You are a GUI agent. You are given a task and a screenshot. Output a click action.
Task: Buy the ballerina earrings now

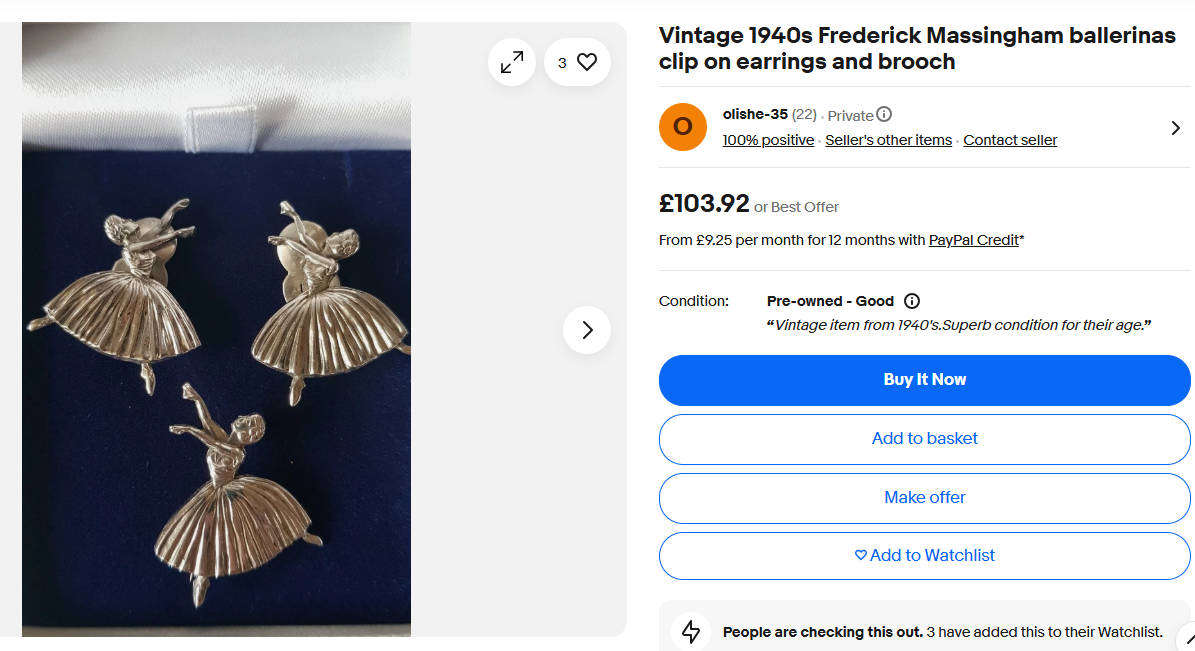click(x=924, y=380)
